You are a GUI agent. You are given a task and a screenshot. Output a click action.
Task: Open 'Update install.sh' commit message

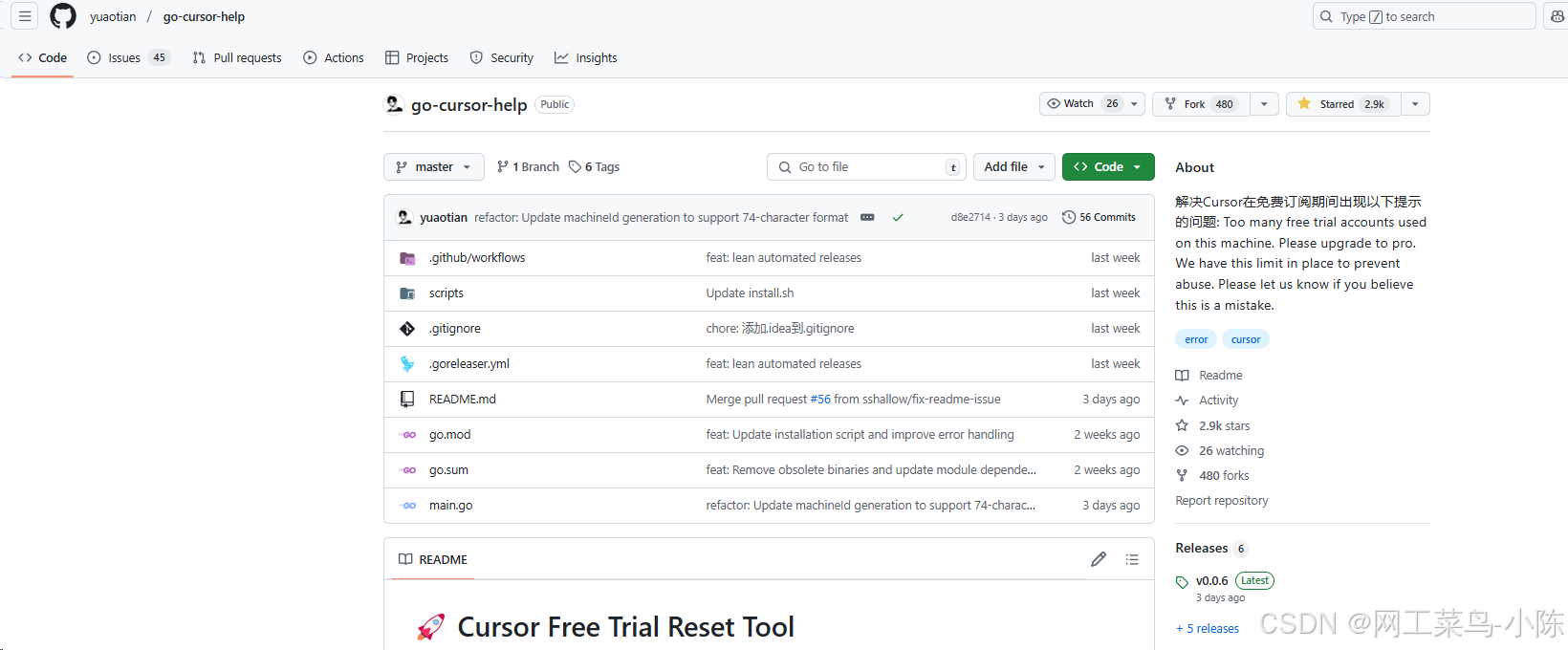tap(750, 292)
